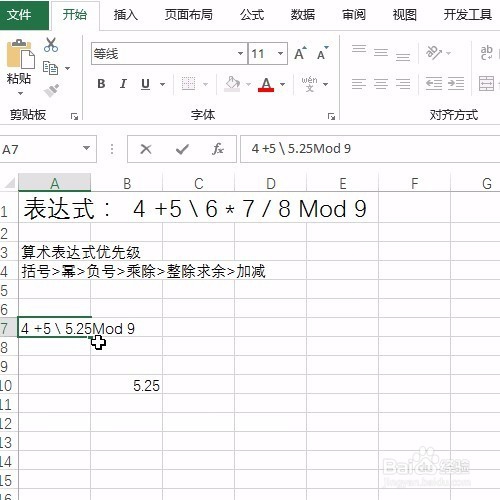Open the 文件 tab
This screenshot has width=500, height=500.
point(24,15)
